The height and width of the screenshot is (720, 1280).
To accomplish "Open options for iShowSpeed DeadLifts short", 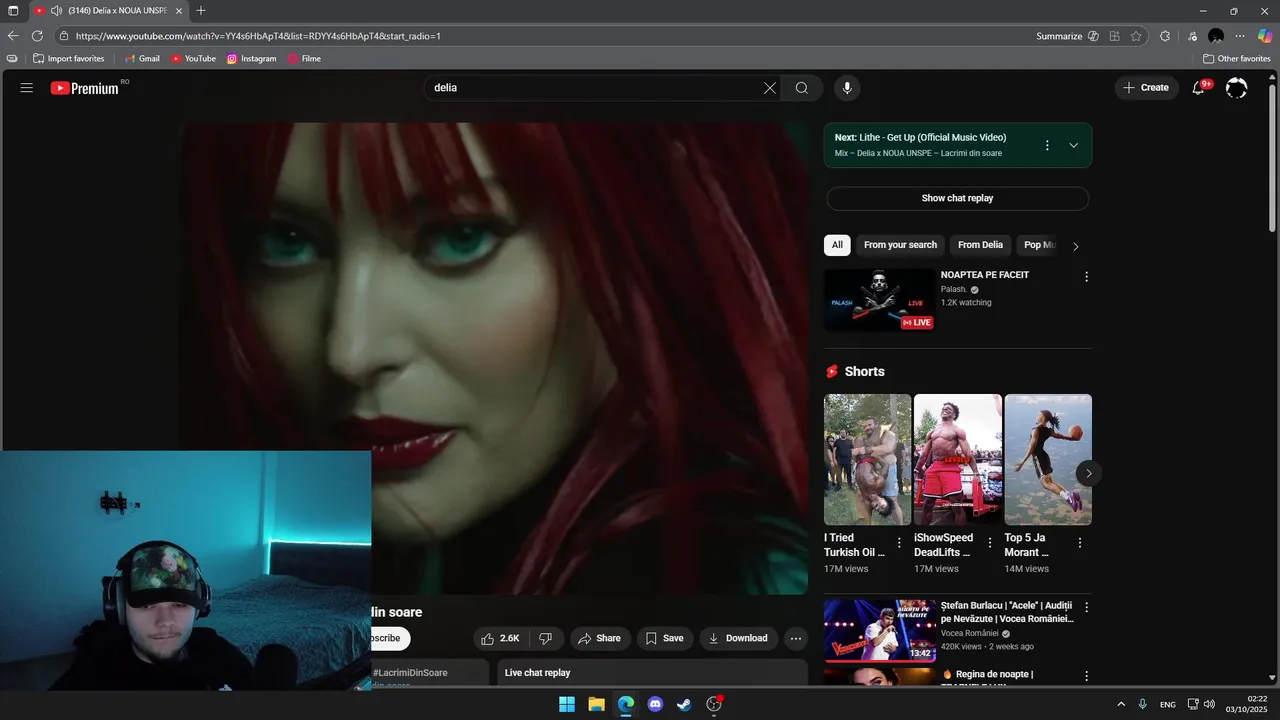I will click(989, 543).
